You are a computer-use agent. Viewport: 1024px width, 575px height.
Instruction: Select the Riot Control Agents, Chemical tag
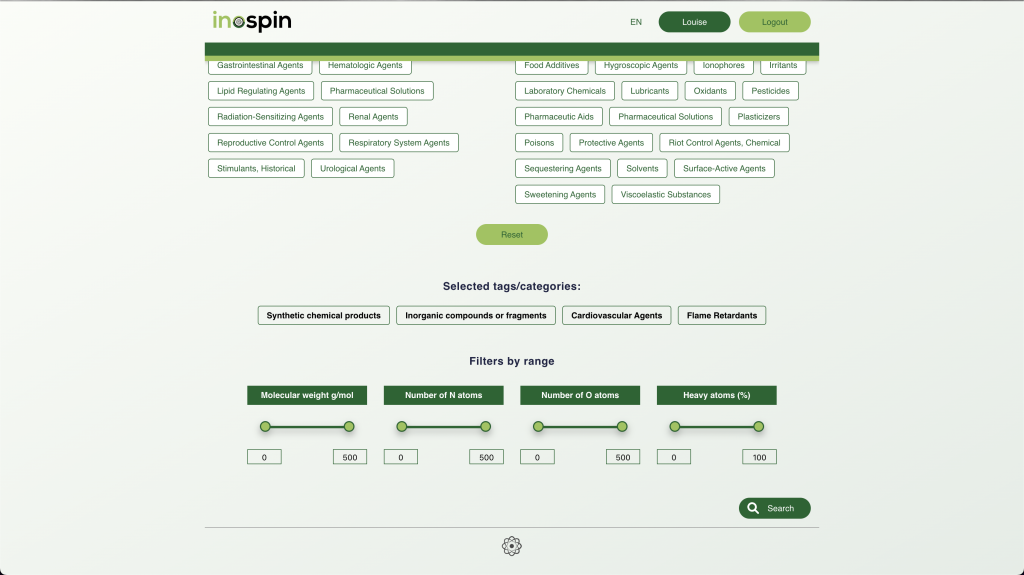pos(724,142)
